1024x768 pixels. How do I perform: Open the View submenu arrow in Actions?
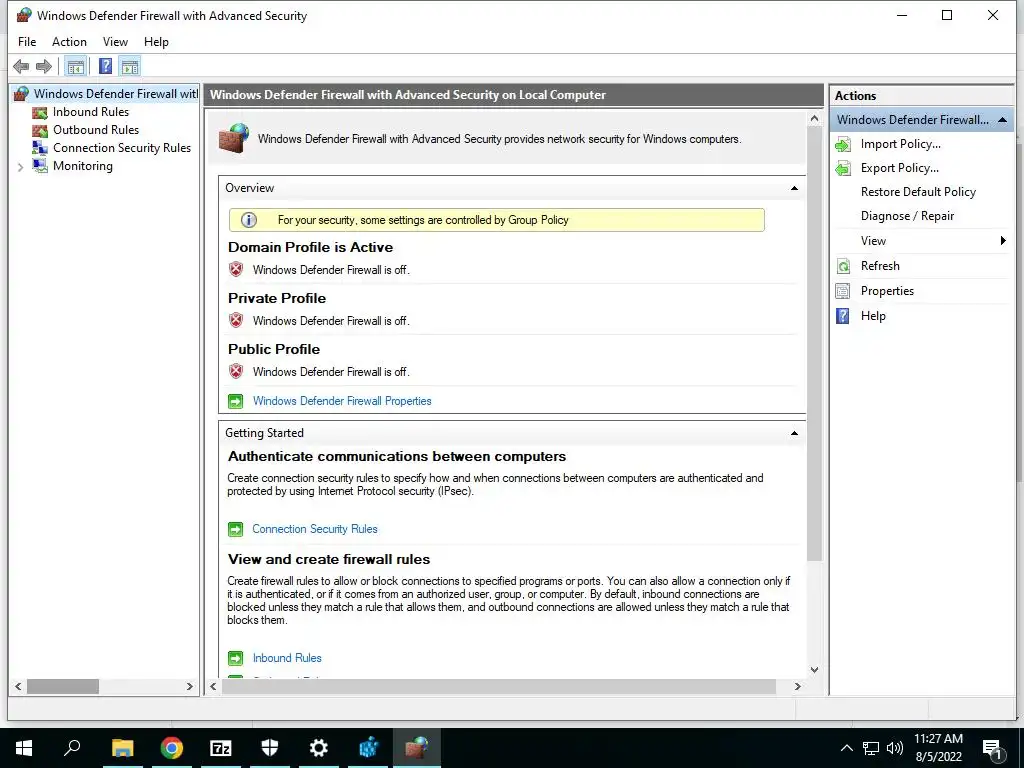pyautogui.click(x=1003, y=241)
